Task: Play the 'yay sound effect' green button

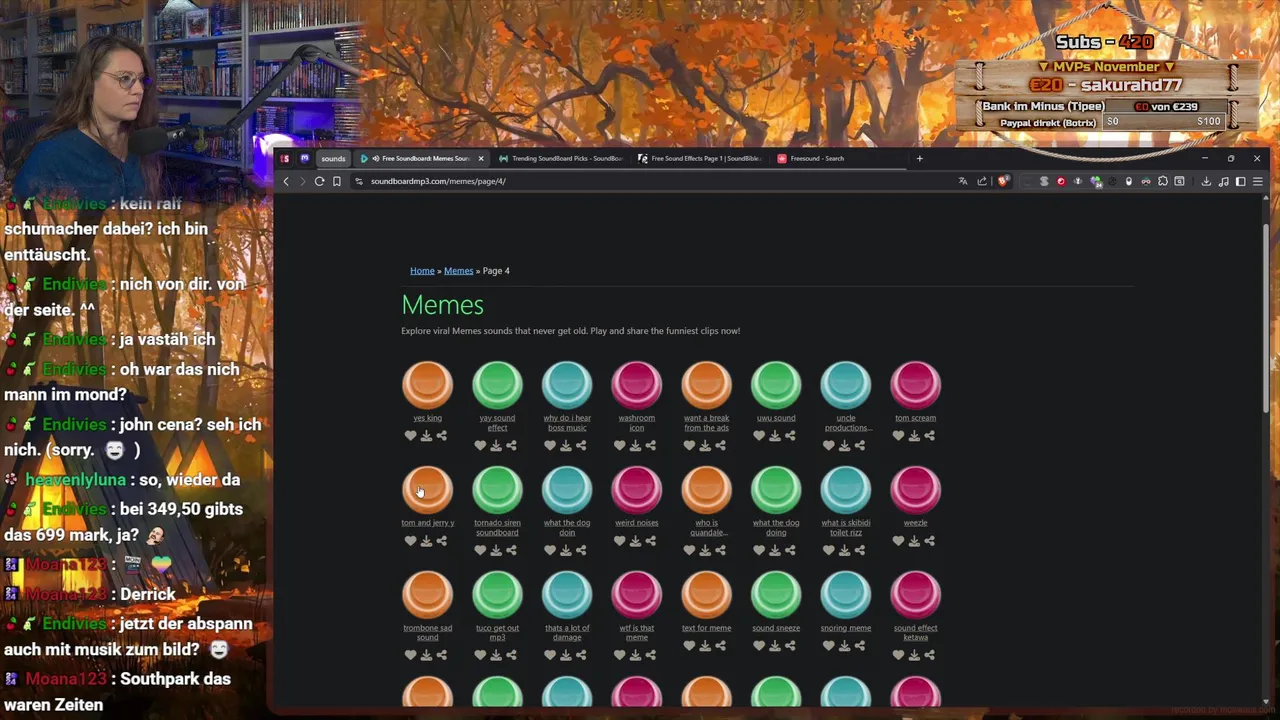Action: pos(497,385)
